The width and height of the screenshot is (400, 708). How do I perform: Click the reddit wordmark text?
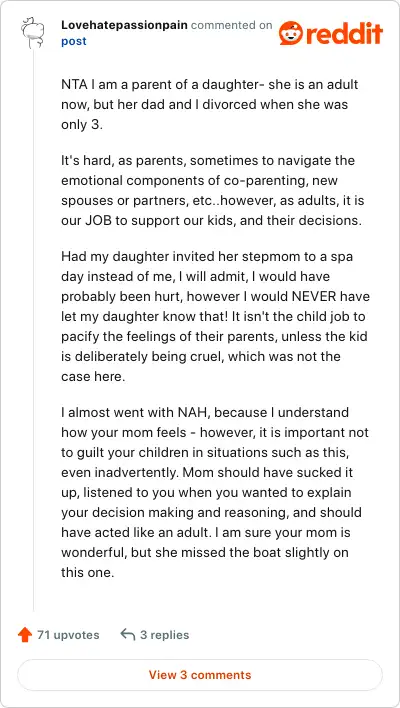tap(344, 33)
